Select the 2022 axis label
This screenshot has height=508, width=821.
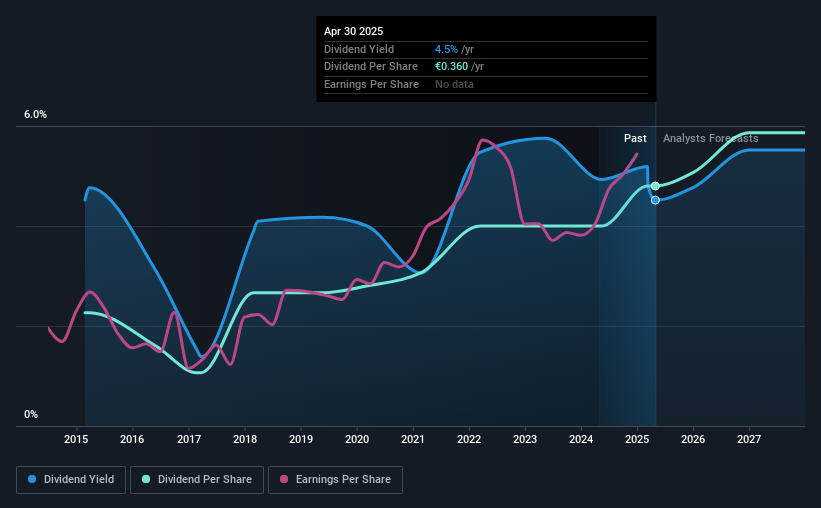coord(469,439)
